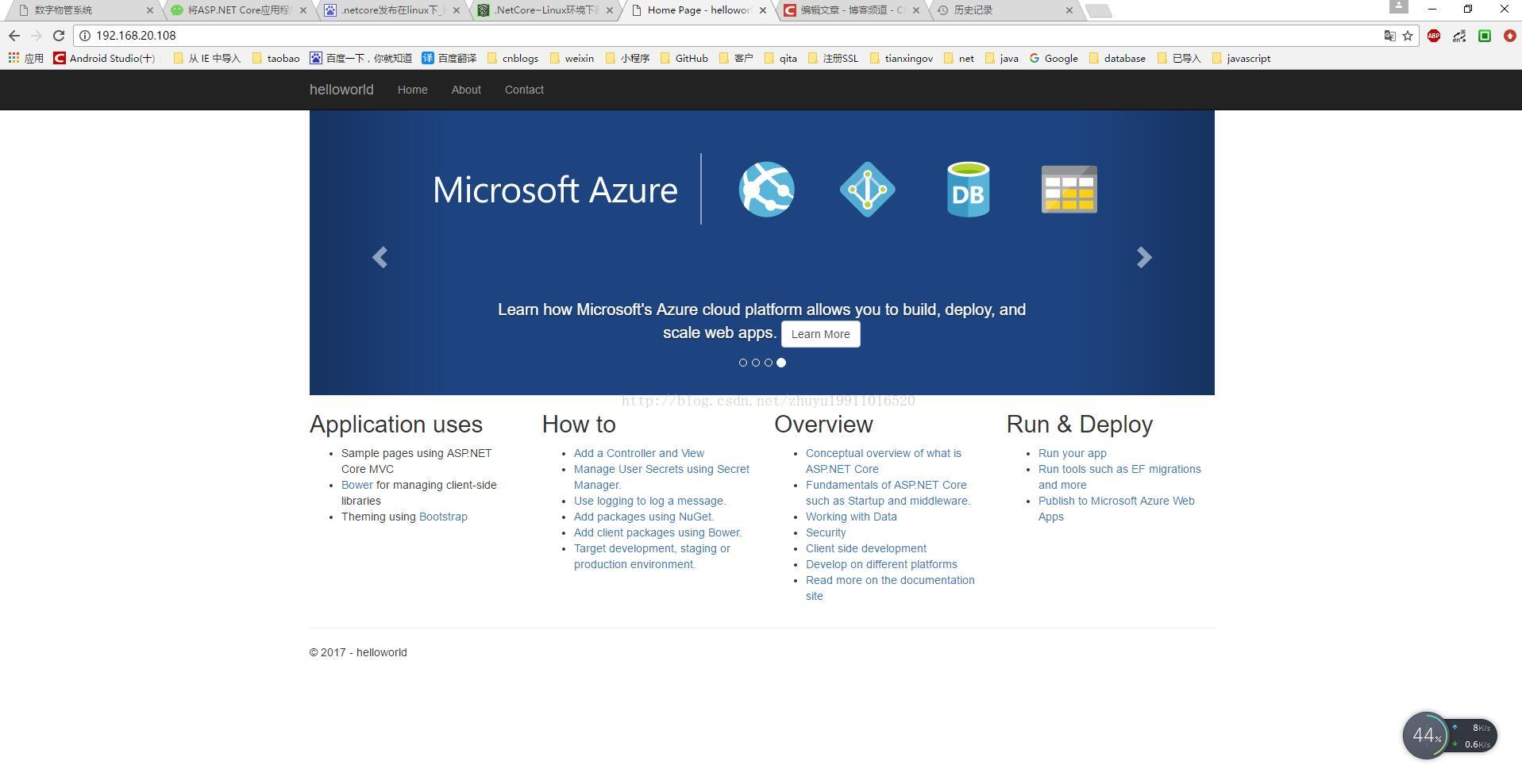
Task: Click the red circle extension icon at far right
Action: [1510, 36]
